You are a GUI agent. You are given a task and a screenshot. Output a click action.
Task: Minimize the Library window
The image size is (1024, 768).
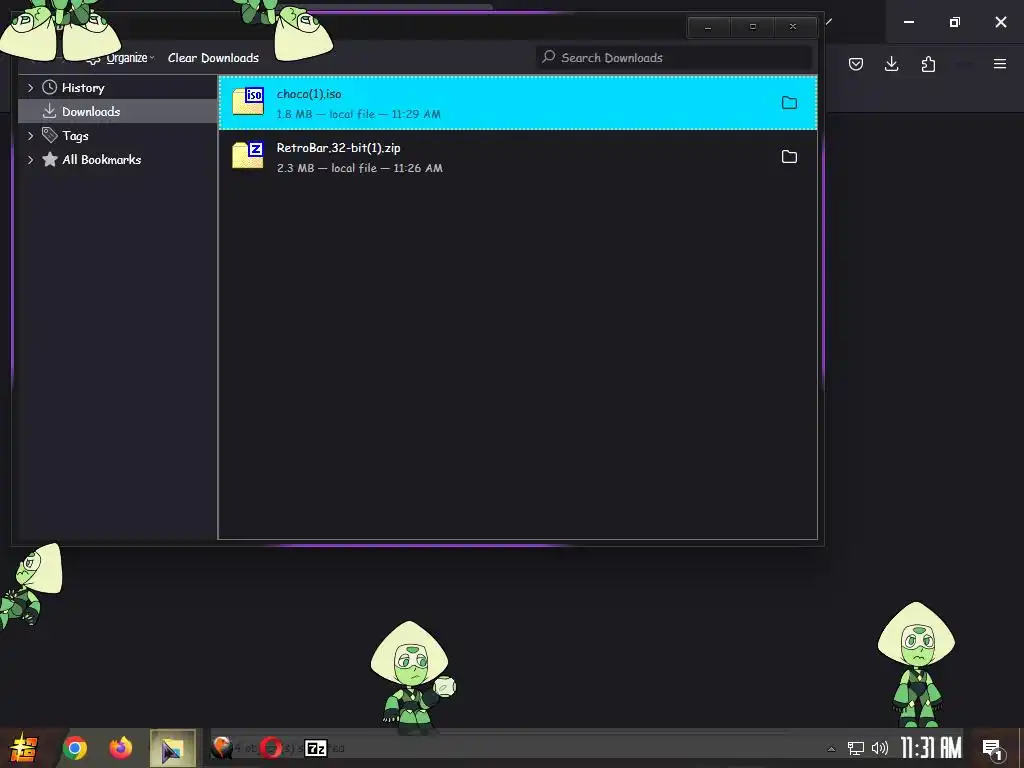(x=709, y=27)
